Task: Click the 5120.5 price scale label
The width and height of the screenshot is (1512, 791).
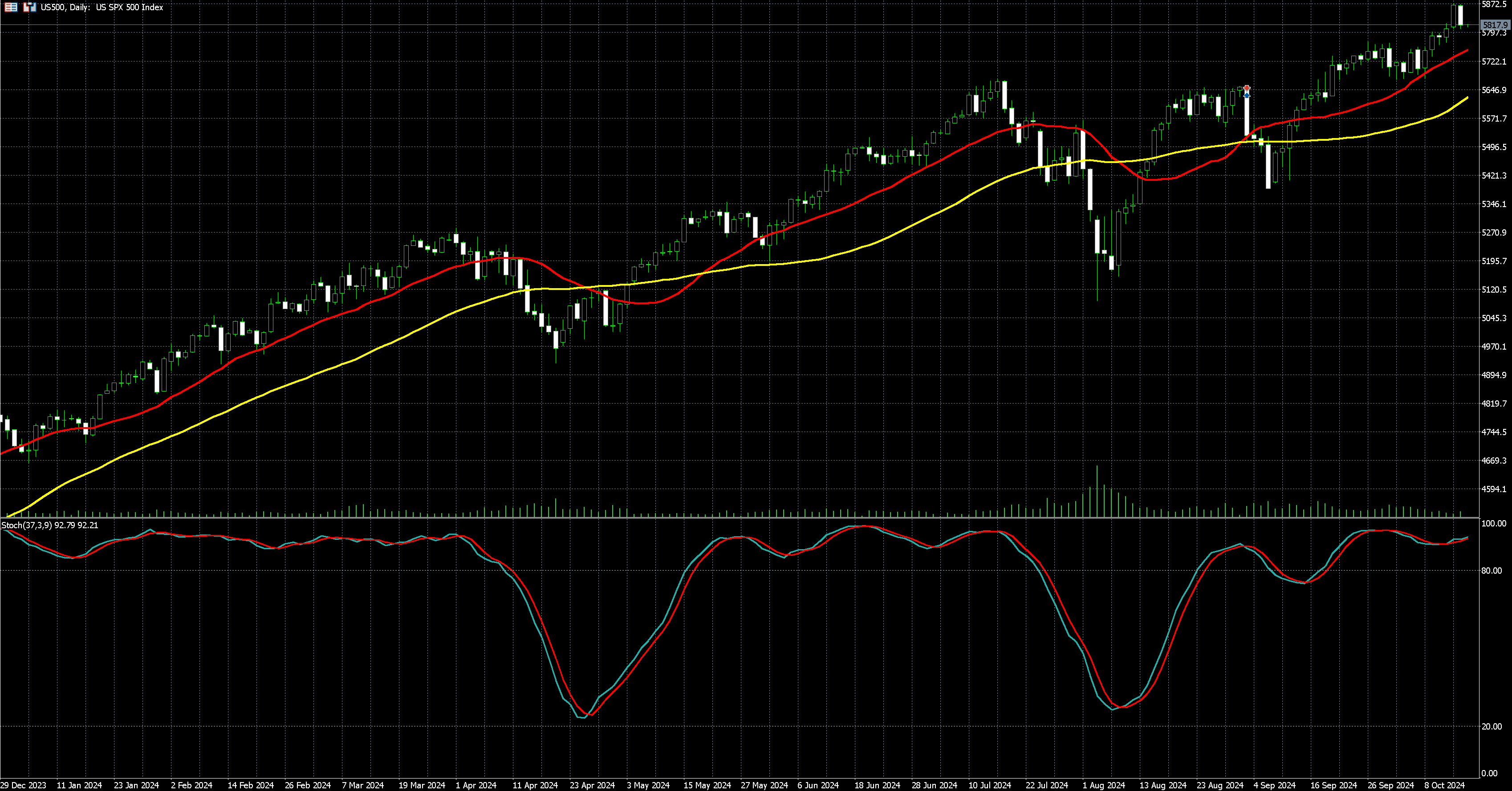Action: click(1494, 289)
